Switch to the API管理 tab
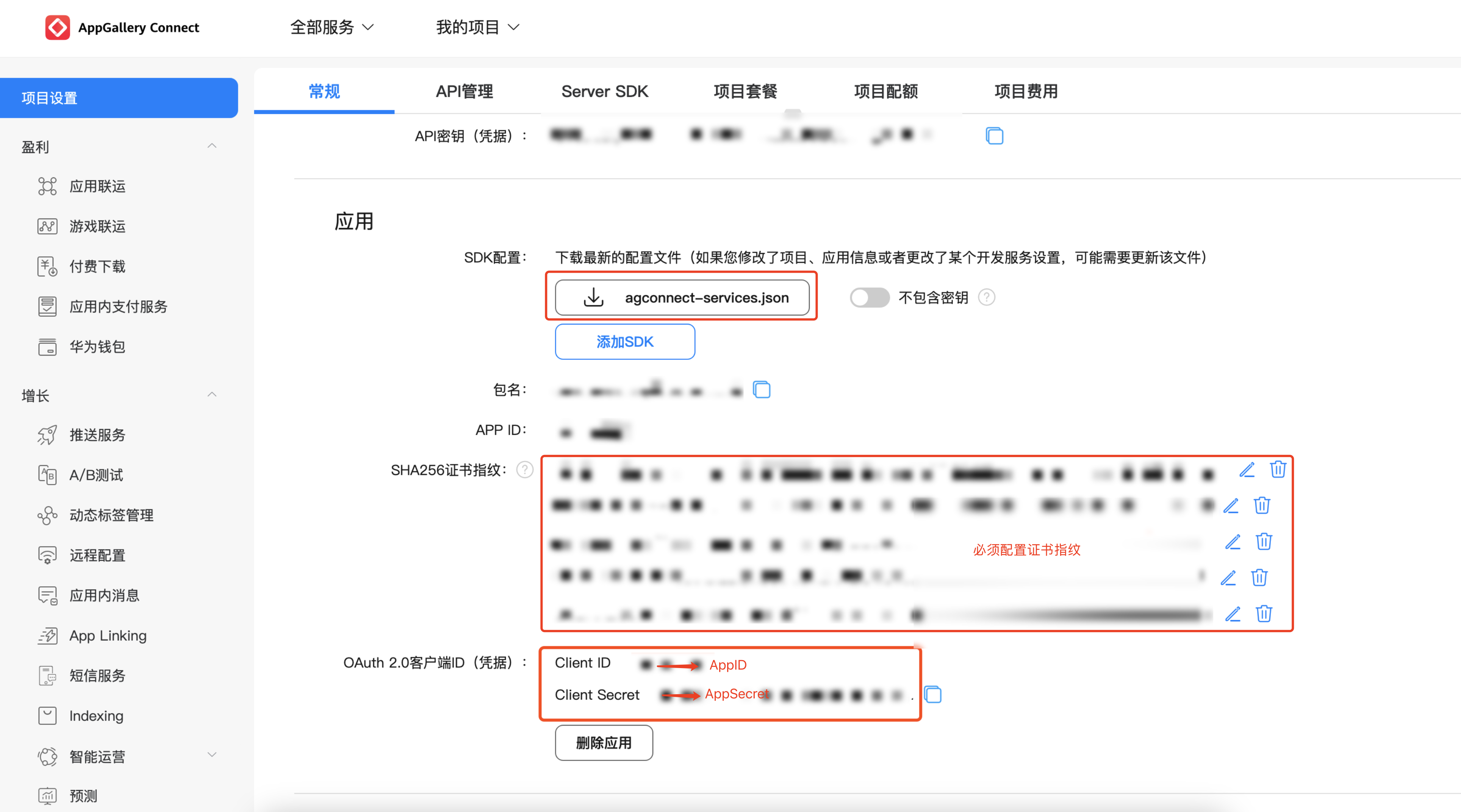Viewport: 1461px width, 812px height. point(465,91)
